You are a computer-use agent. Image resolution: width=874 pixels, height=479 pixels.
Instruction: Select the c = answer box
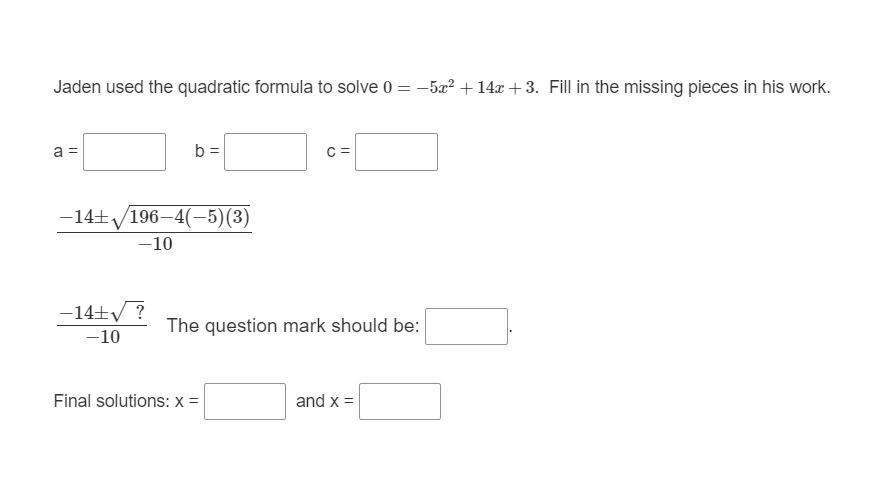click(396, 152)
